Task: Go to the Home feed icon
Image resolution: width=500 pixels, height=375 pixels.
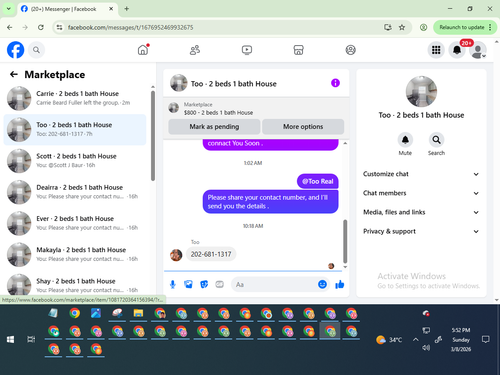Action: pyautogui.click(x=143, y=50)
